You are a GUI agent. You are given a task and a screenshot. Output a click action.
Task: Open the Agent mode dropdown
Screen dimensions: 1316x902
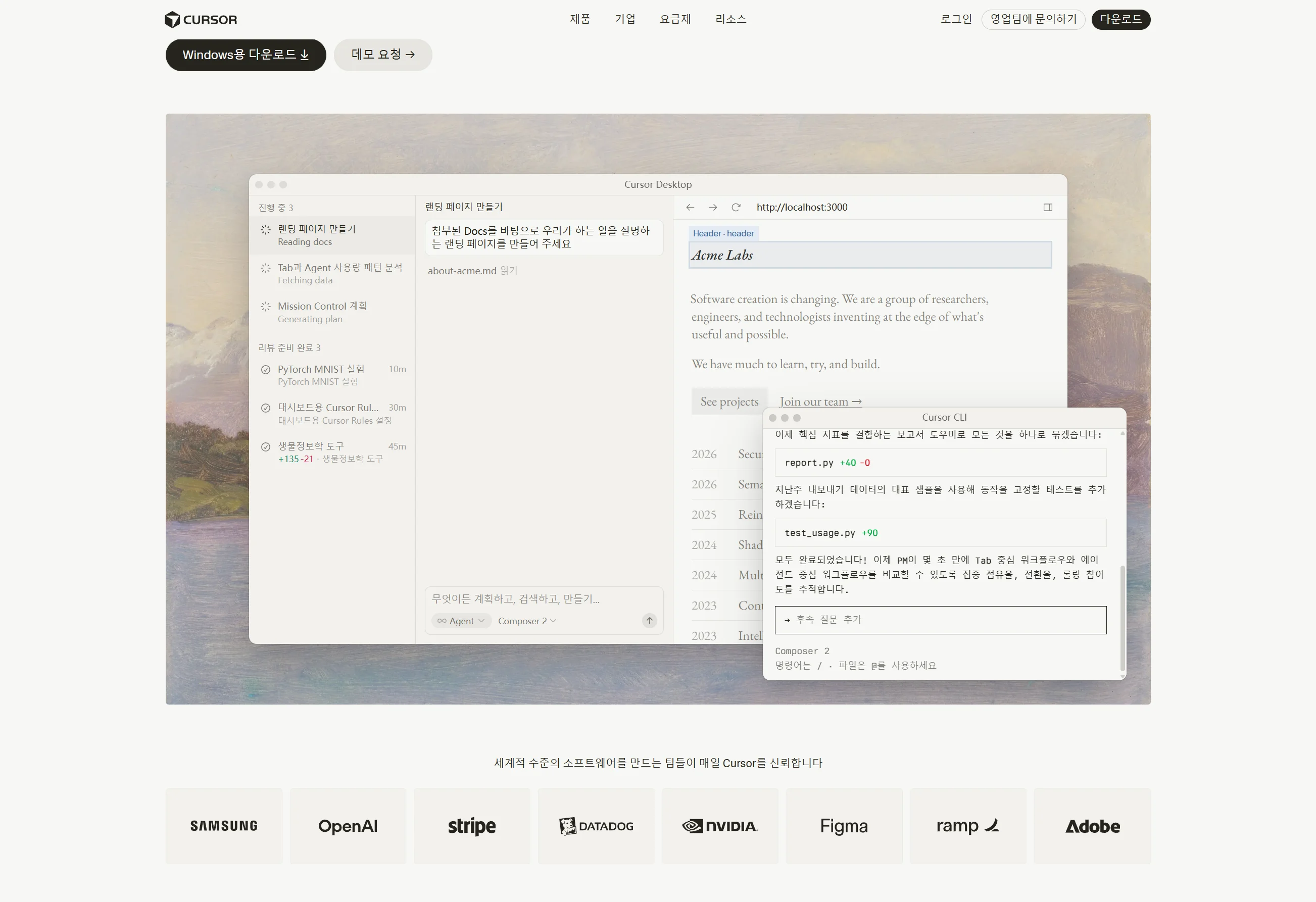(462, 621)
